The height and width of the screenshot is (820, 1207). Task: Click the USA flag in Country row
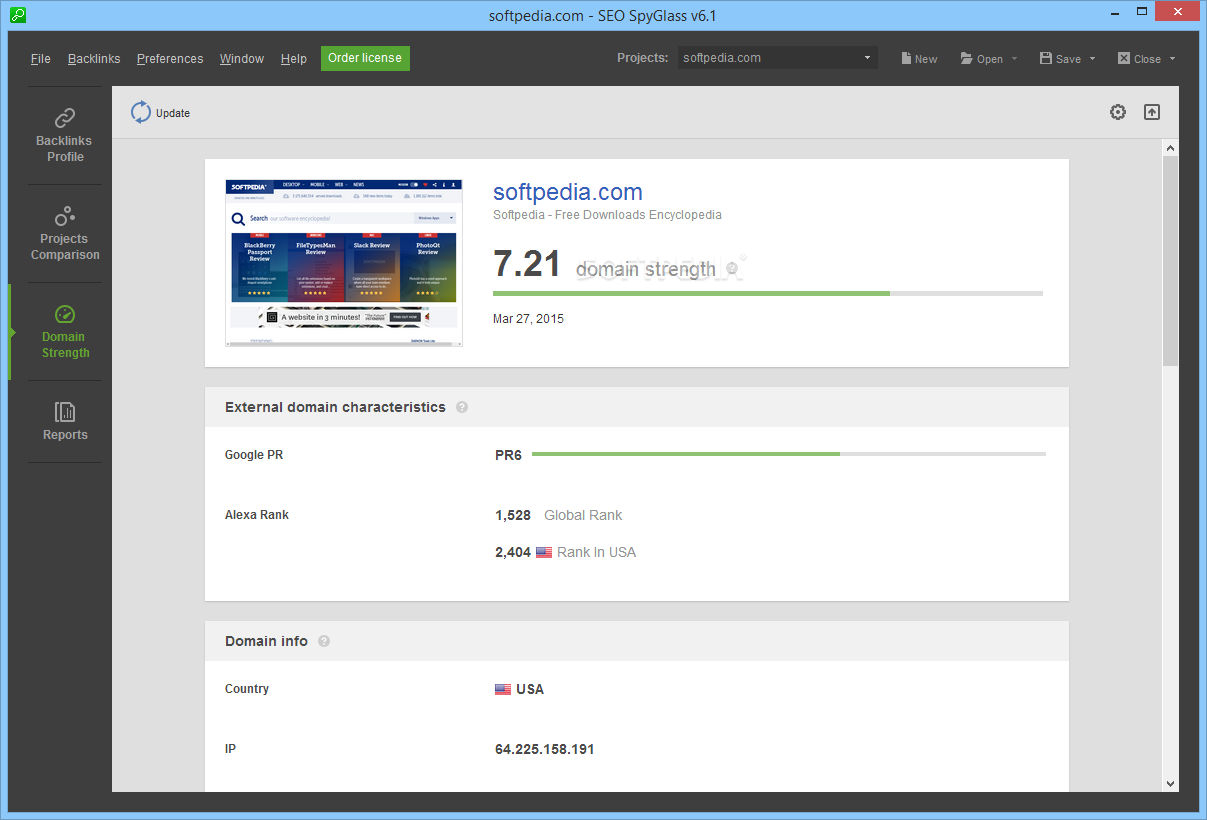(x=503, y=689)
